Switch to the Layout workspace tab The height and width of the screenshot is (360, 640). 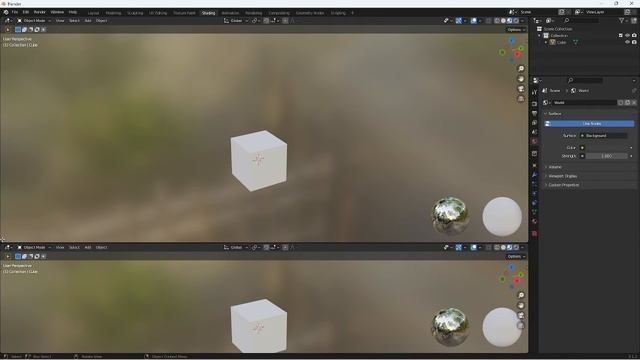(93, 13)
